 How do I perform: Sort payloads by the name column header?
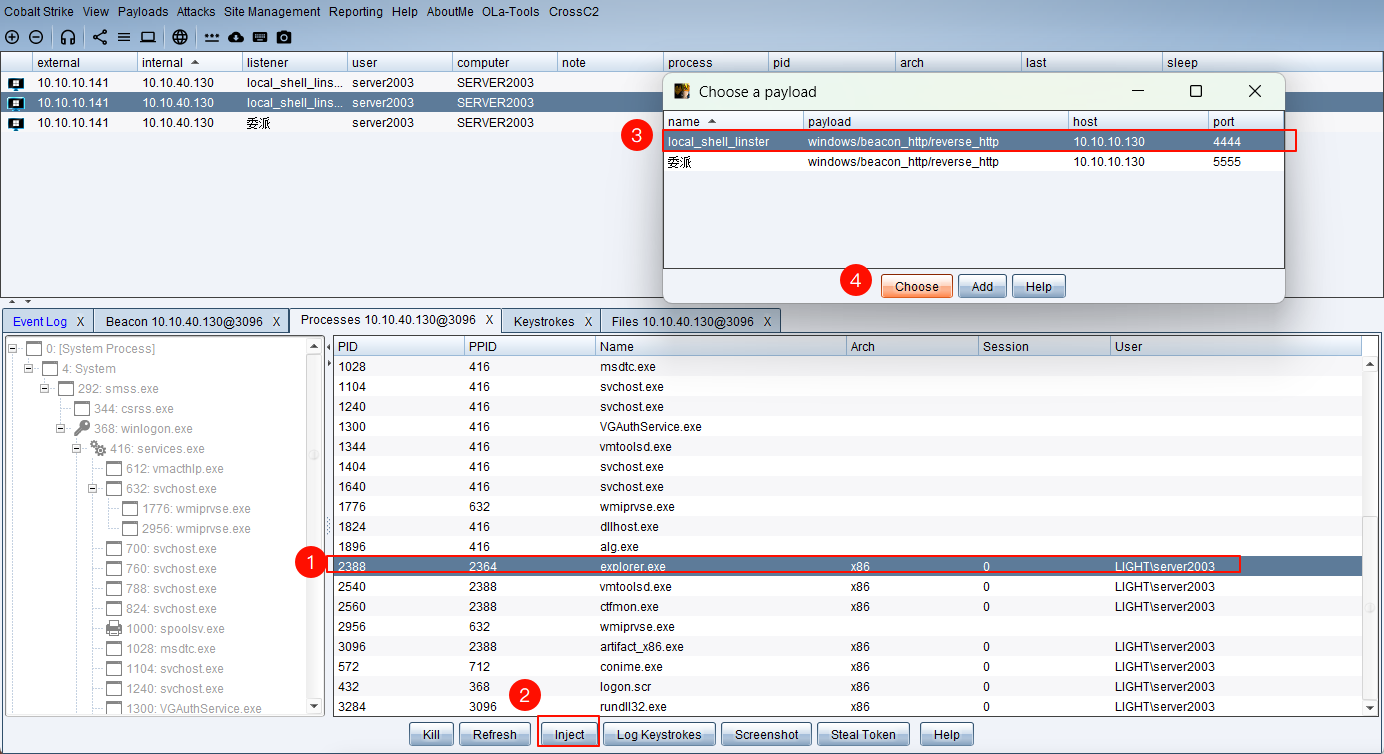(x=734, y=121)
